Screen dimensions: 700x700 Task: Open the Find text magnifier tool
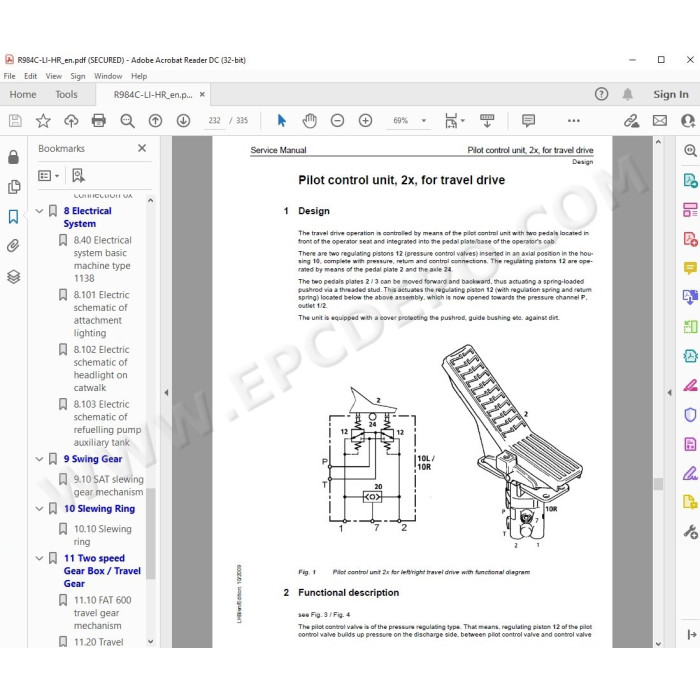point(127,121)
